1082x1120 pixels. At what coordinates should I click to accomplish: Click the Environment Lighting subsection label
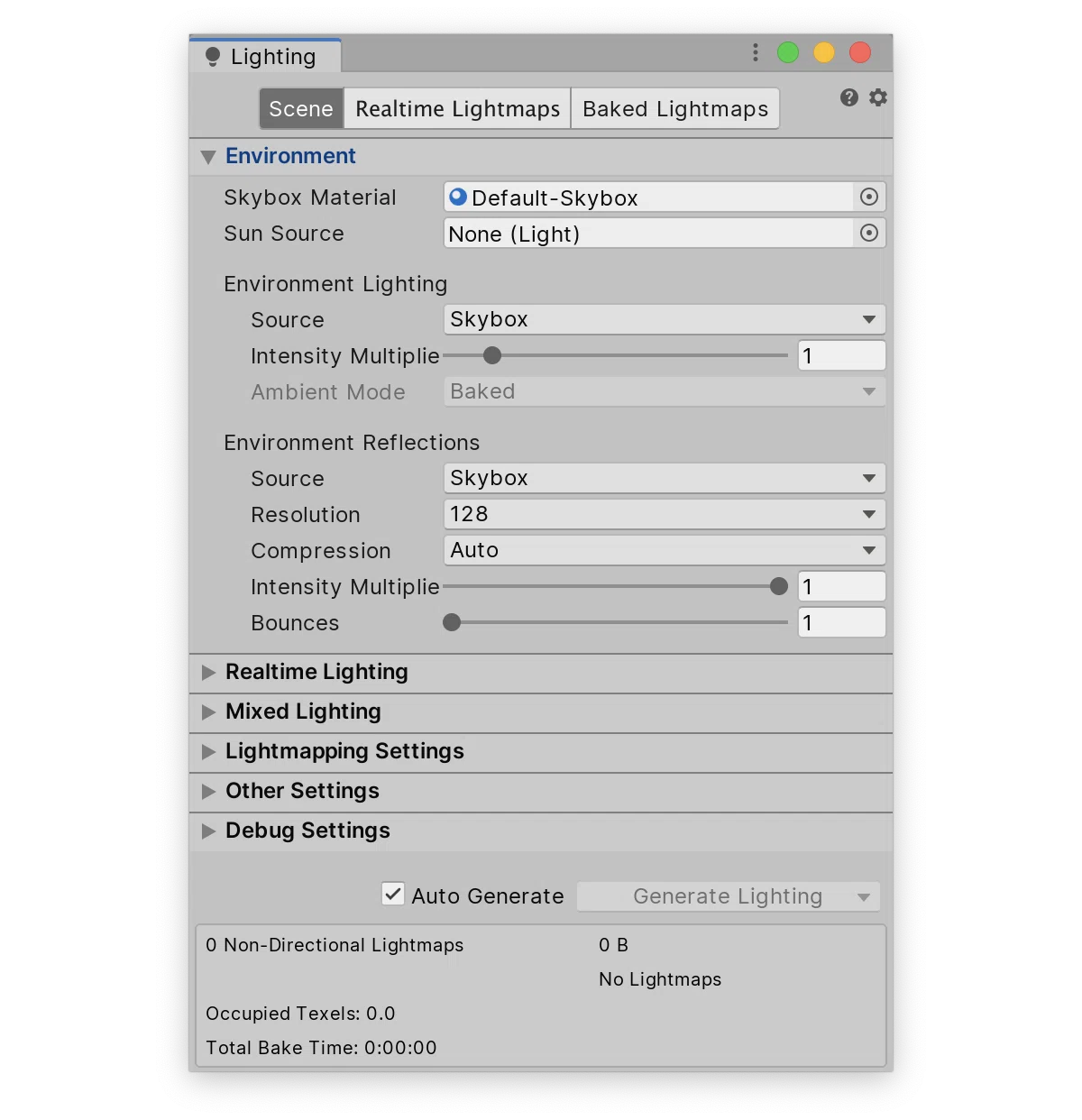click(x=335, y=284)
